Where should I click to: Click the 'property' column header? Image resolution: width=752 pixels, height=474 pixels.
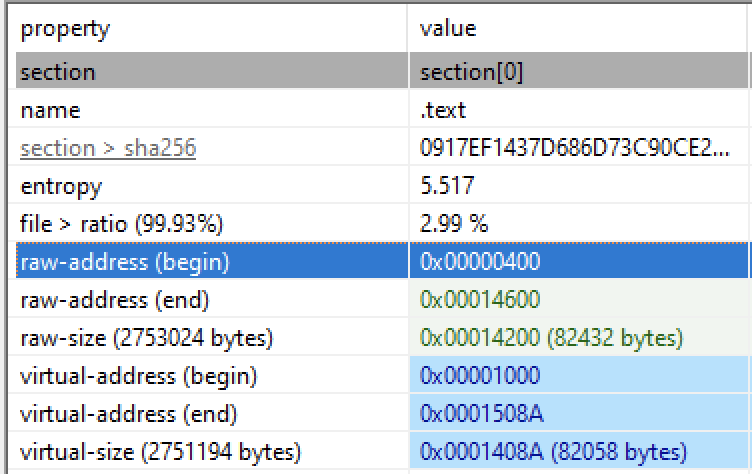[x=65, y=29]
